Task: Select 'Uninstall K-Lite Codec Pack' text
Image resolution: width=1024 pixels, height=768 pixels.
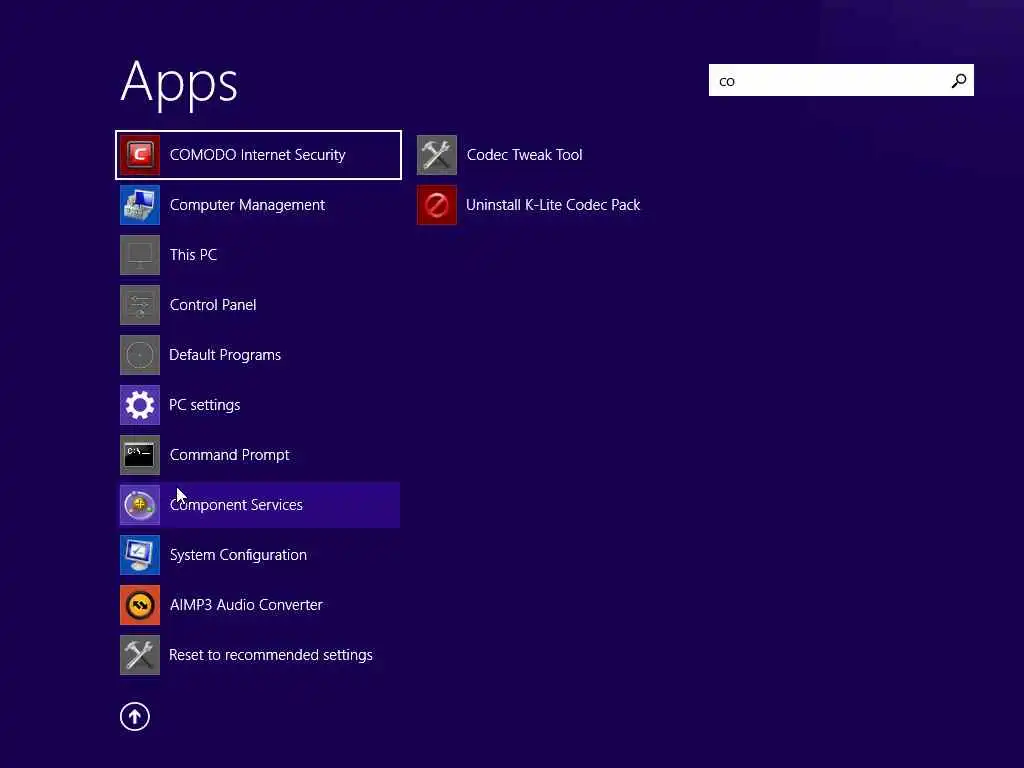Action: [553, 205]
